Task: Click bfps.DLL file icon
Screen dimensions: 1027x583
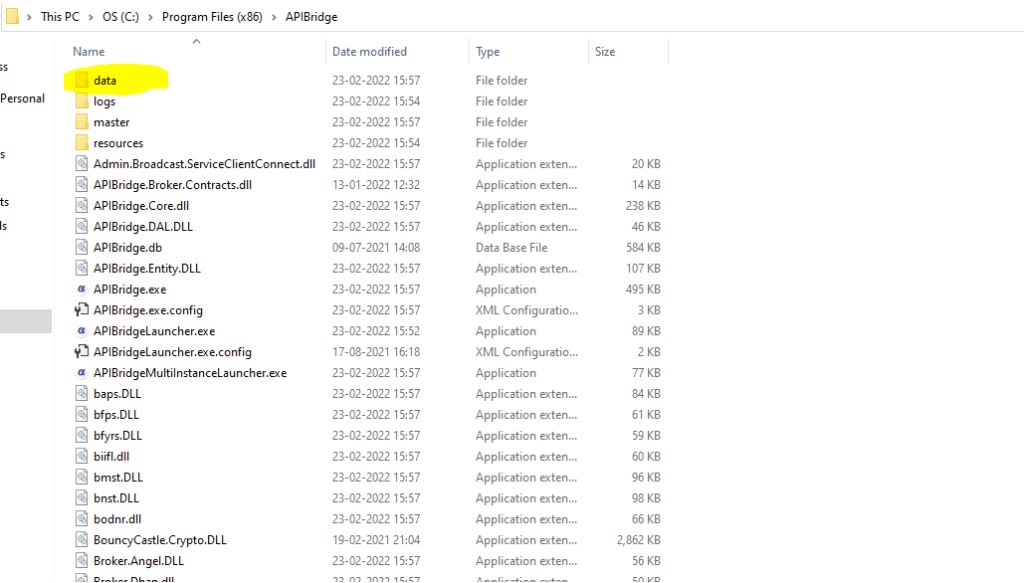Action: click(81, 415)
